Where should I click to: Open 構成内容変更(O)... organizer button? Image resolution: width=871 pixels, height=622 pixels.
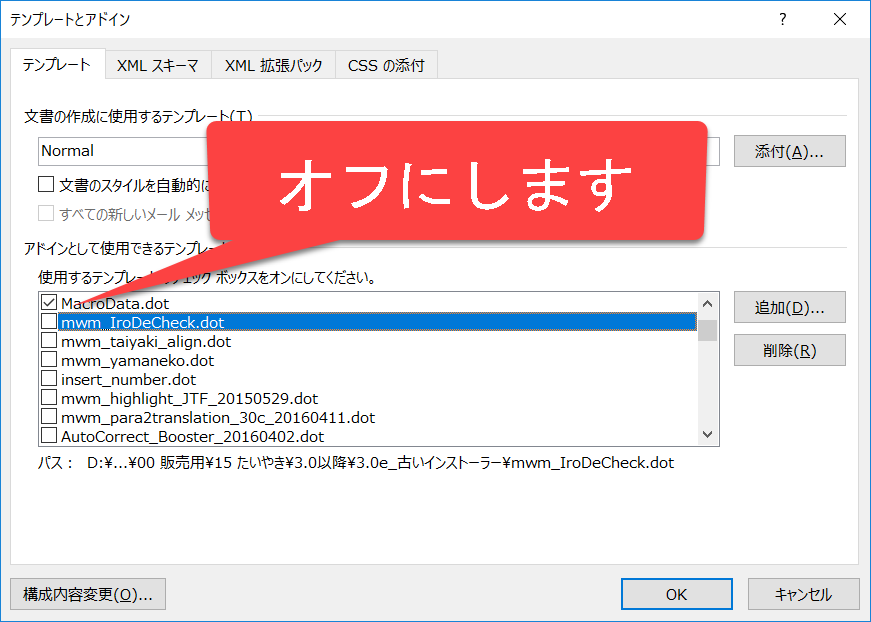pos(87,594)
